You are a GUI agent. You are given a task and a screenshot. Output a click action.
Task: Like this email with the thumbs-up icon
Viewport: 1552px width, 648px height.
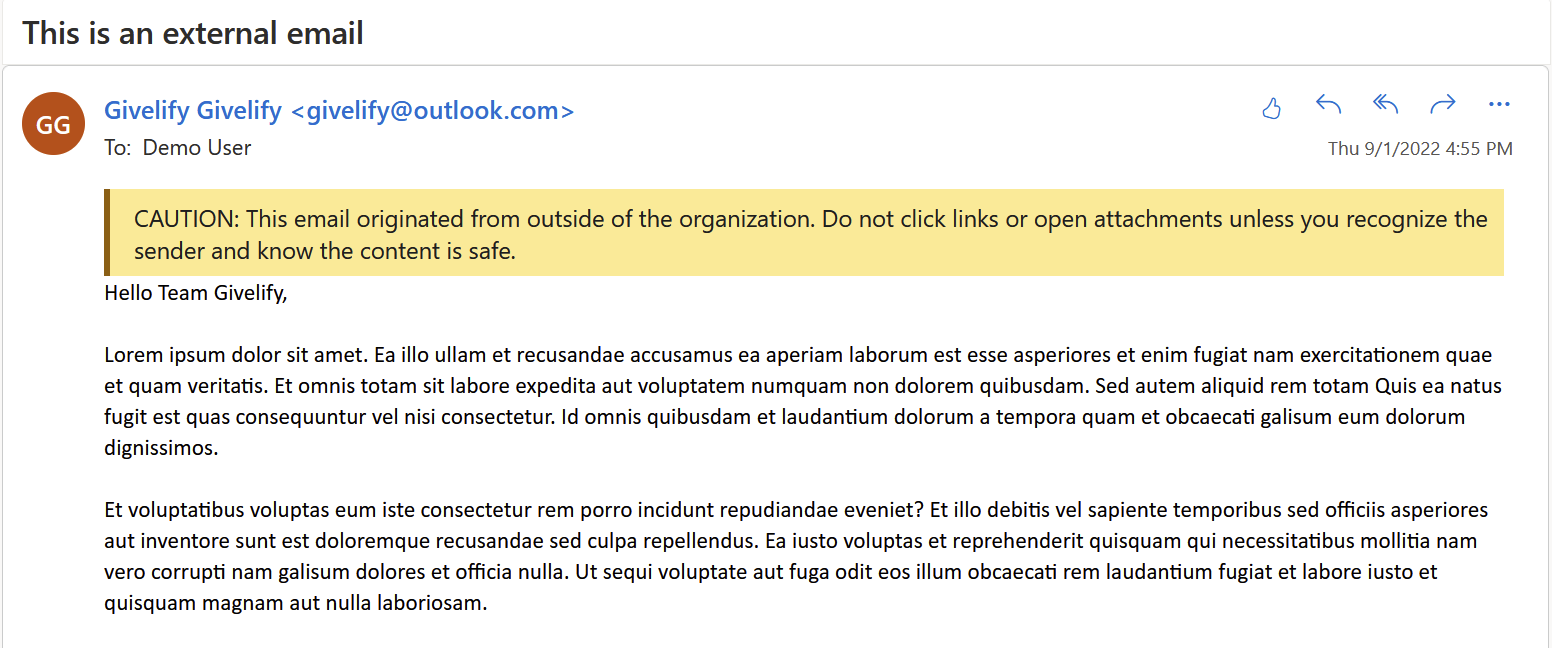[1272, 107]
